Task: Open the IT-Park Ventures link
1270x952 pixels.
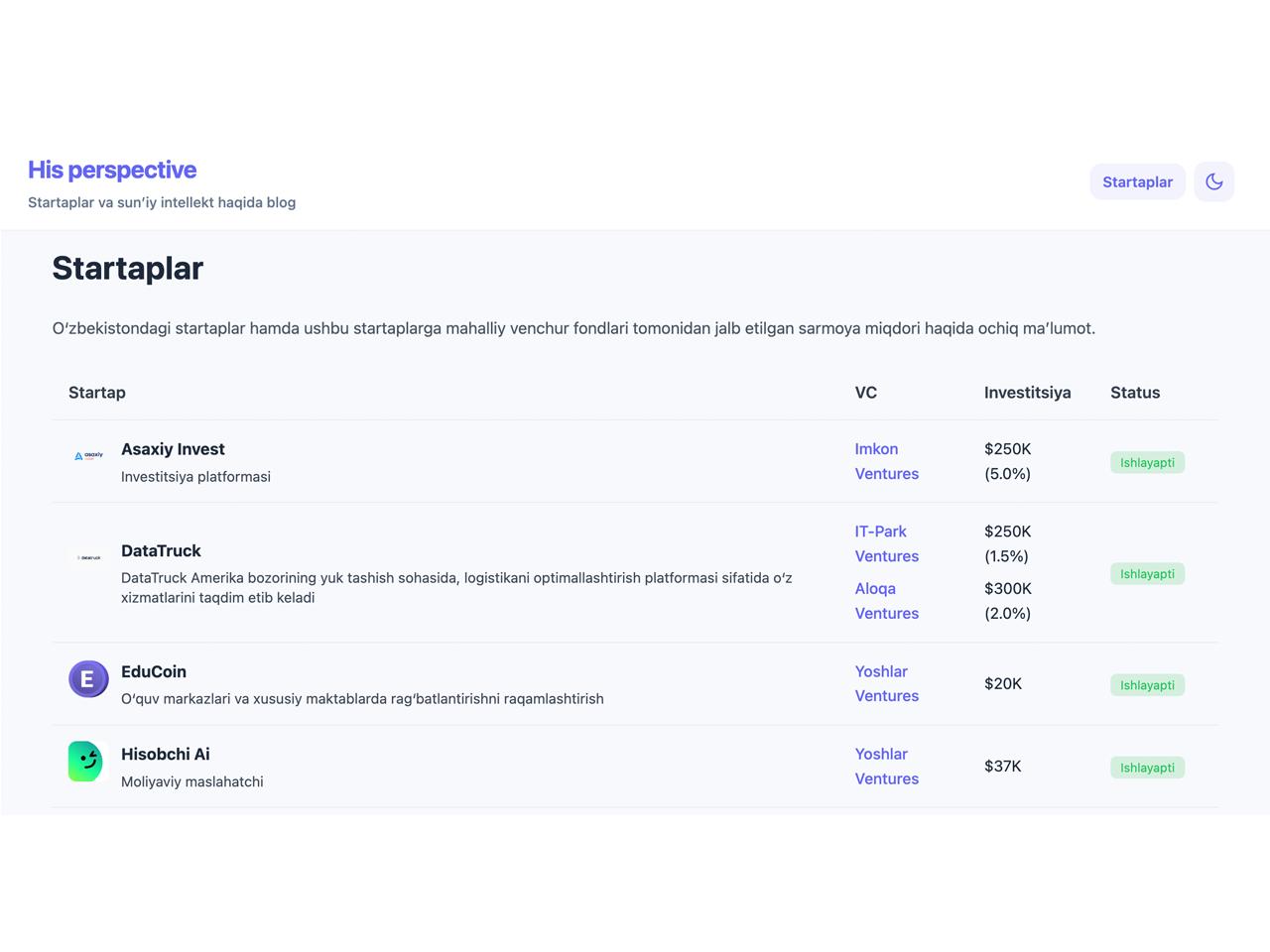Action: [x=886, y=543]
